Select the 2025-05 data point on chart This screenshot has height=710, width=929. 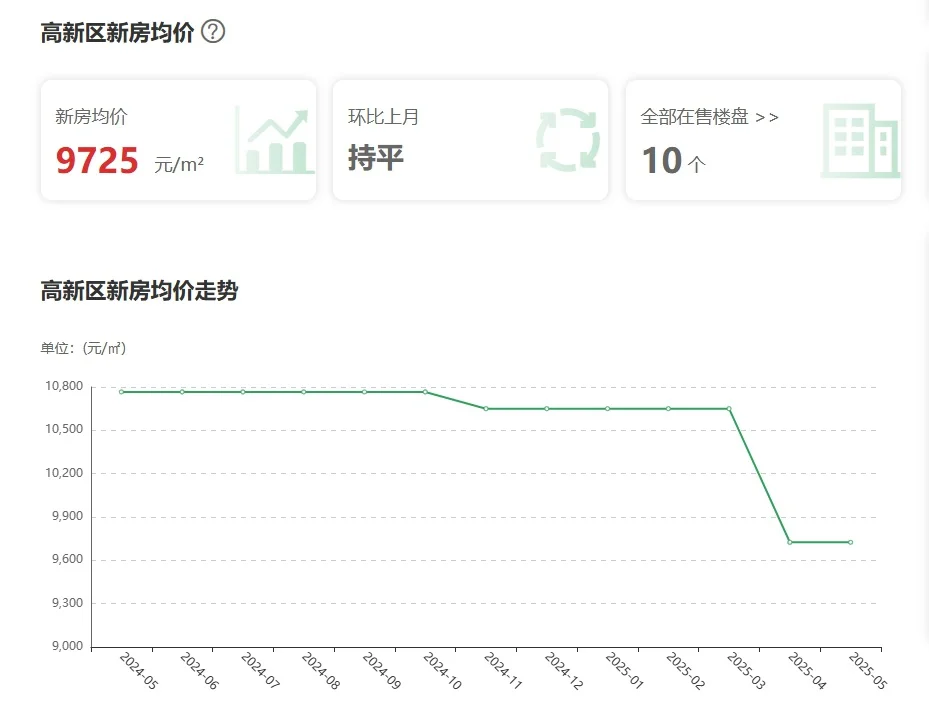pos(851,542)
